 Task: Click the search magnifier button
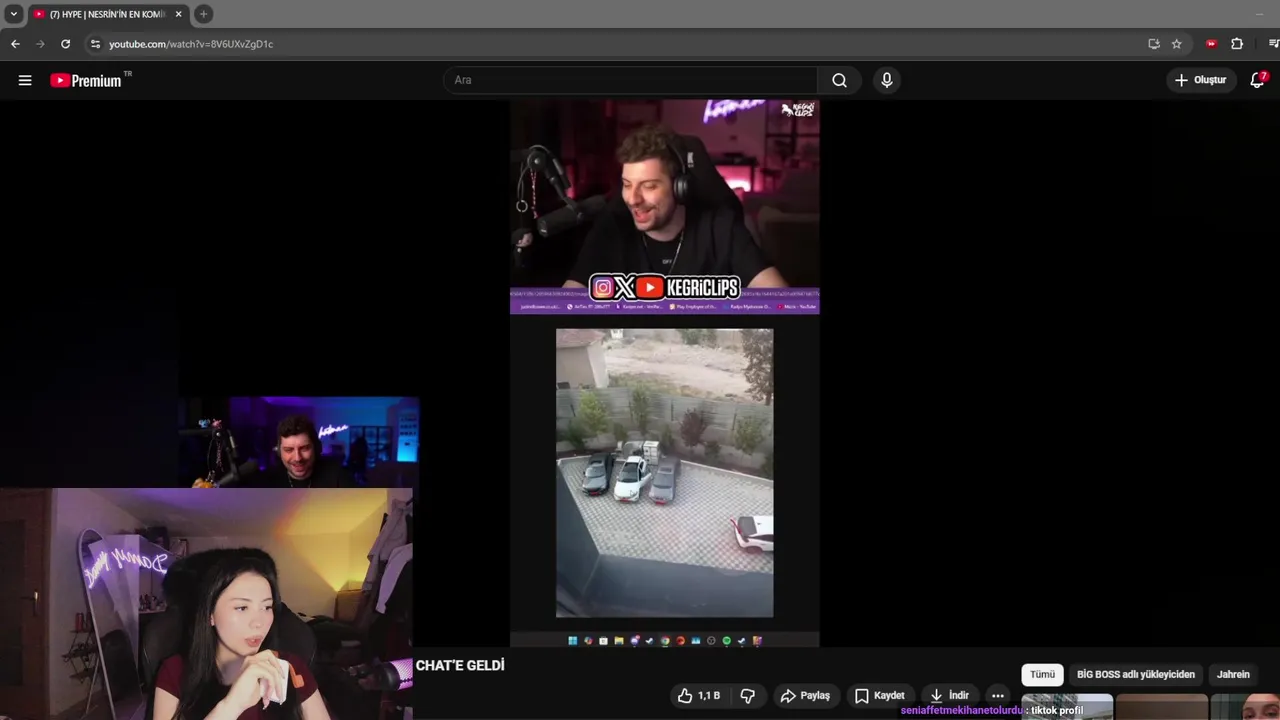pyautogui.click(x=839, y=80)
